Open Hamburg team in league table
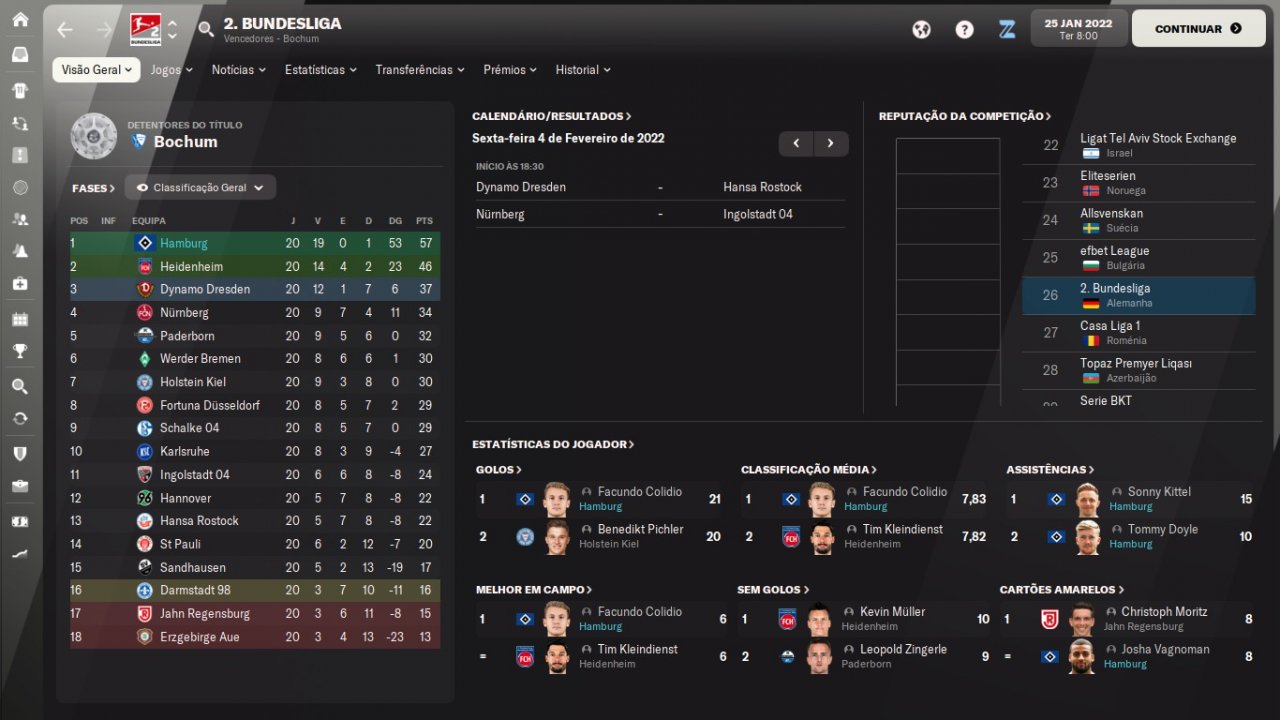This screenshot has width=1280, height=720. tap(184, 243)
